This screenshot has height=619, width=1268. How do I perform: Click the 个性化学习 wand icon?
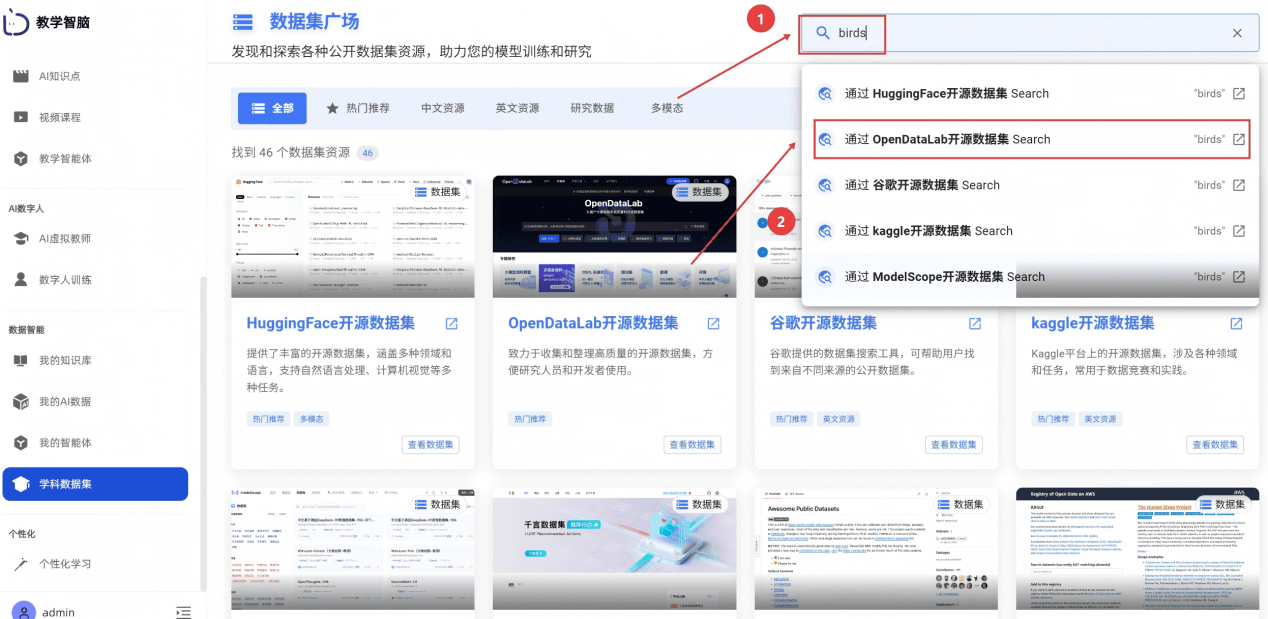[20, 564]
